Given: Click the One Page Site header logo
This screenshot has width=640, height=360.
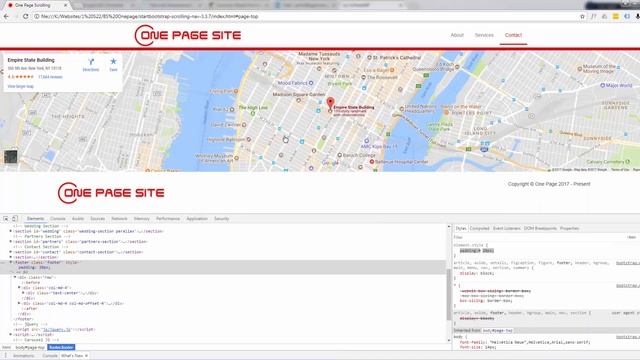Looking at the screenshot, I should (188, 35).
